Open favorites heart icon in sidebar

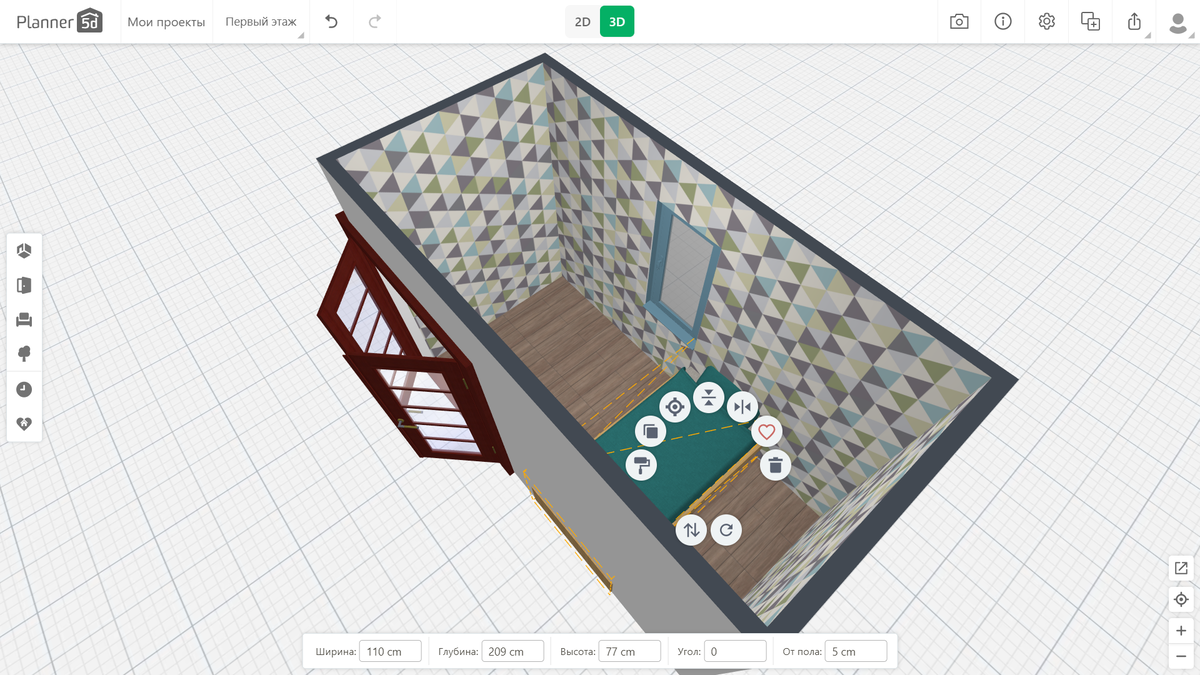24,423
